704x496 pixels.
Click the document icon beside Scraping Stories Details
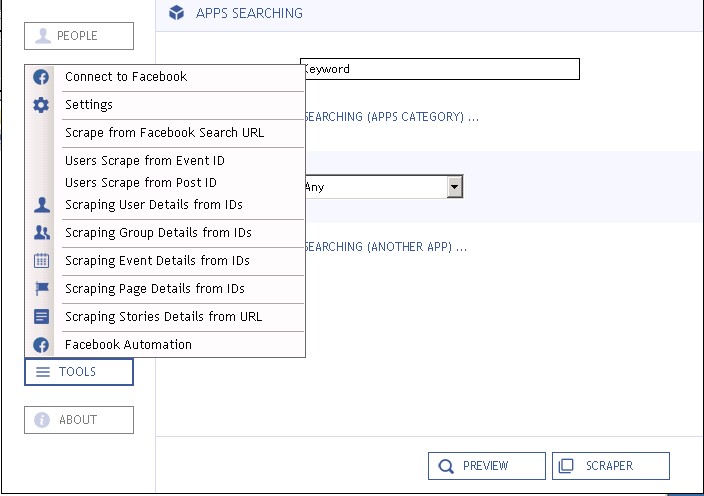pyautogui.click(x=41, y=317)
